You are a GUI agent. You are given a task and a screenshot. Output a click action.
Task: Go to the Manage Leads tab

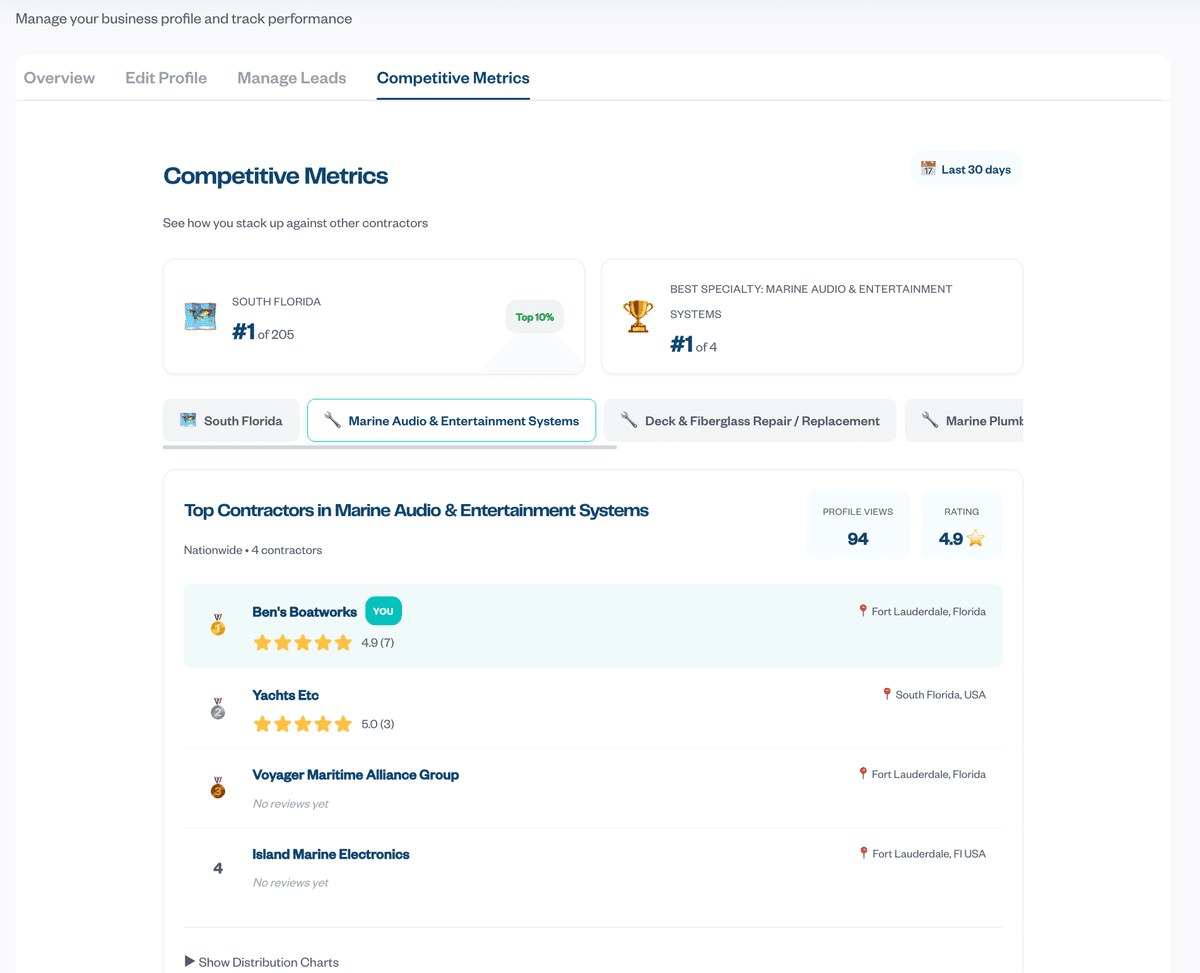pos(292,78)
